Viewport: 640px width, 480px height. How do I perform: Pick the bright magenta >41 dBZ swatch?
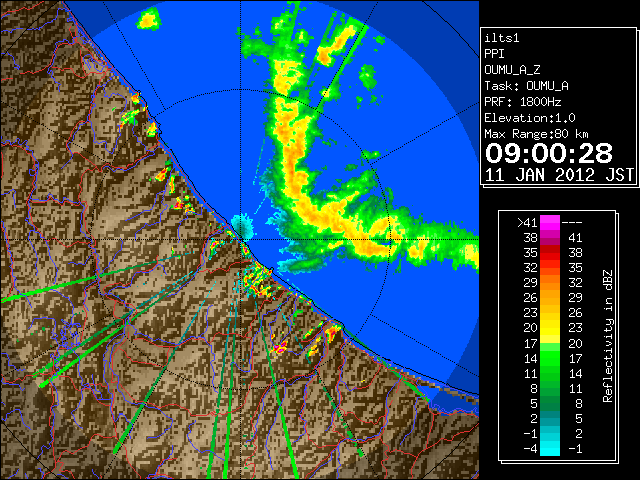click(x=550, y=223)
